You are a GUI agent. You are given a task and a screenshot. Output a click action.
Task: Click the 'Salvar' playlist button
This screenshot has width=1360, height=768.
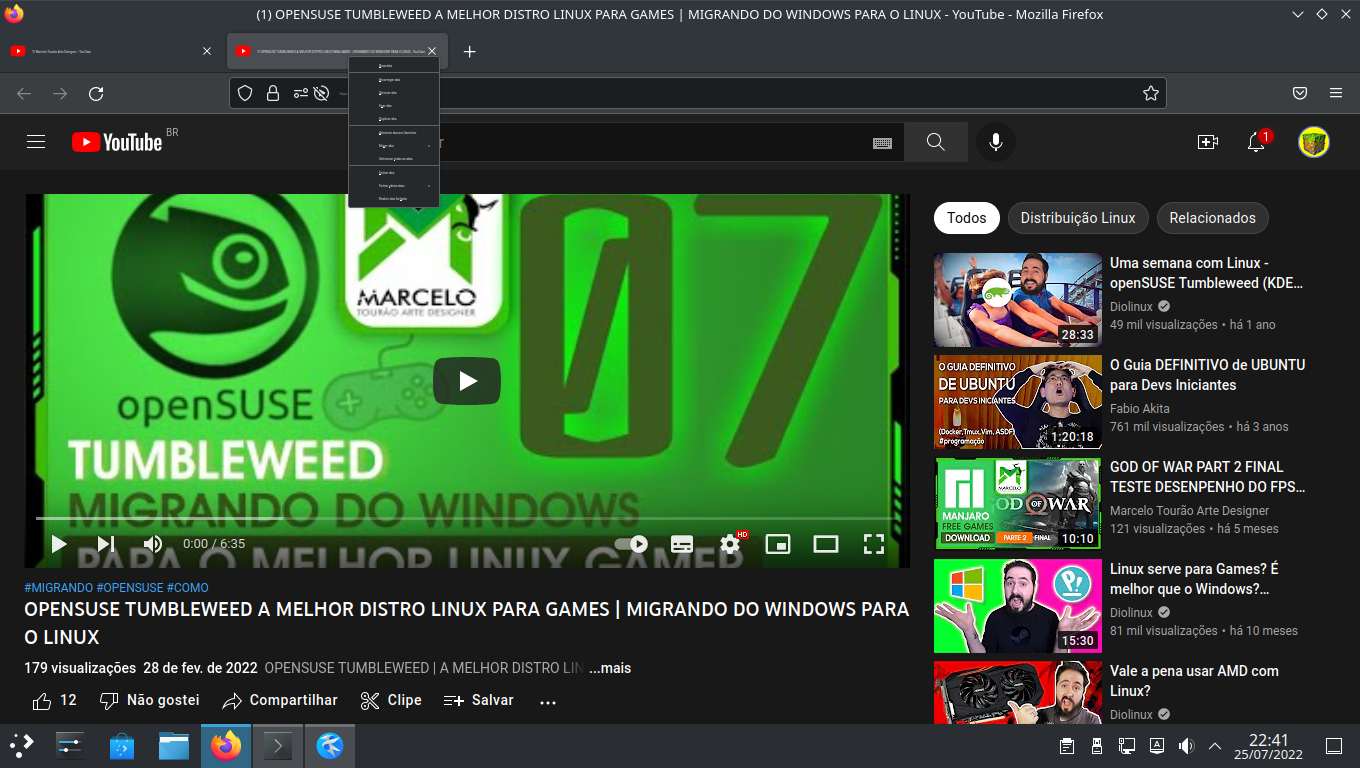[x=479, y=701]
